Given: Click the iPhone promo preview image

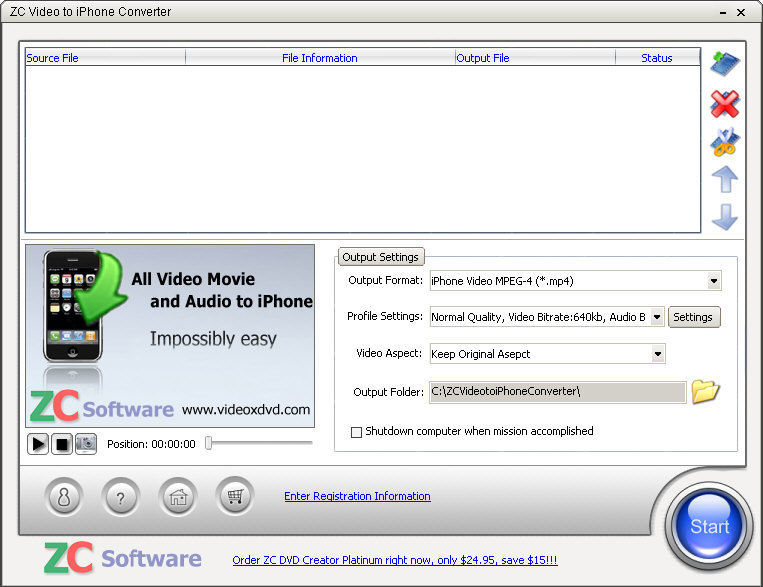Looking at the screenshot, I should pos(170,336).
